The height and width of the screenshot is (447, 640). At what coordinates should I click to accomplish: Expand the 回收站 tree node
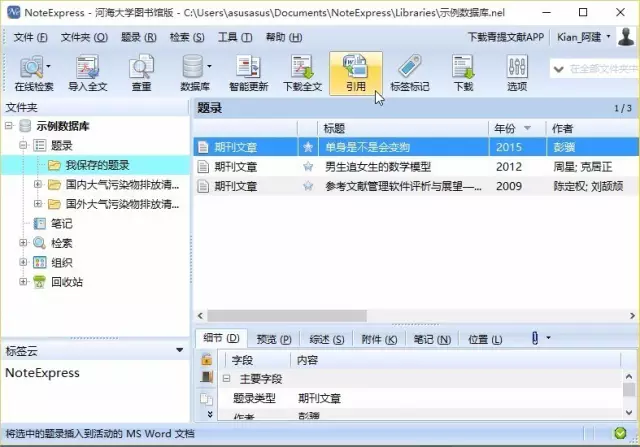pos(23,281)
